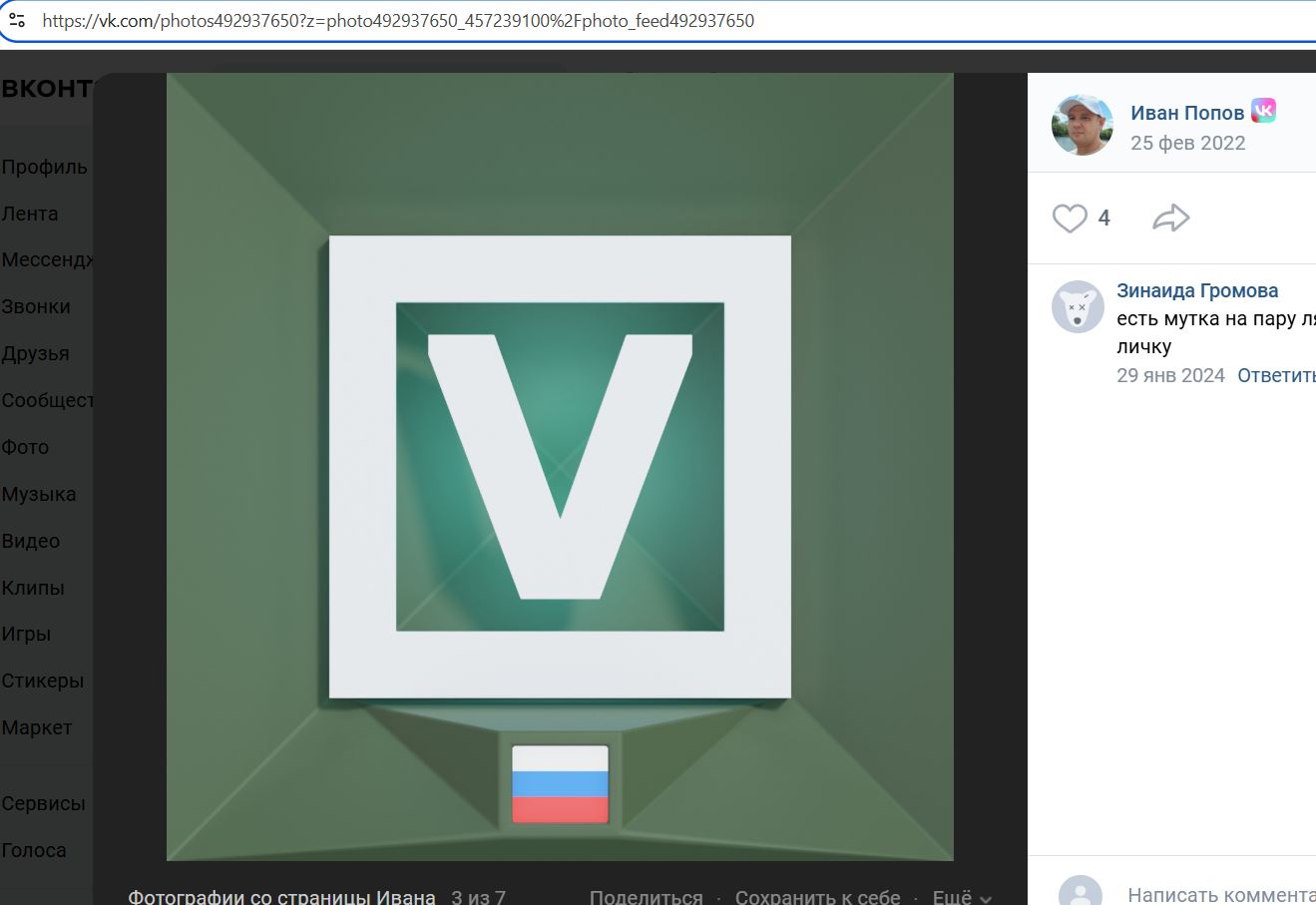Open Маркет in the sidebar
The image size is (1316, 905).
point(37,728)
